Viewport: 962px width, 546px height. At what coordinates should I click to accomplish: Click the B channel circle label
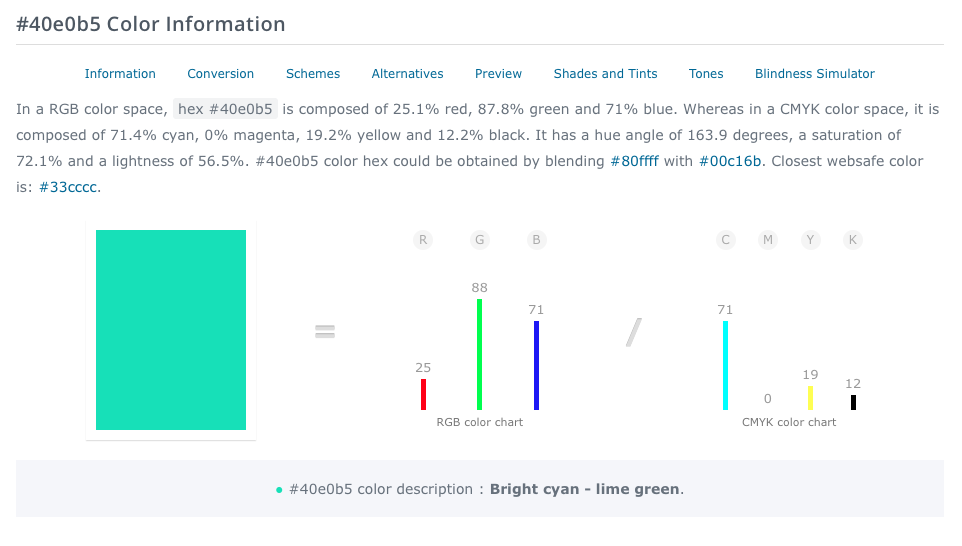tap(537, 240)
